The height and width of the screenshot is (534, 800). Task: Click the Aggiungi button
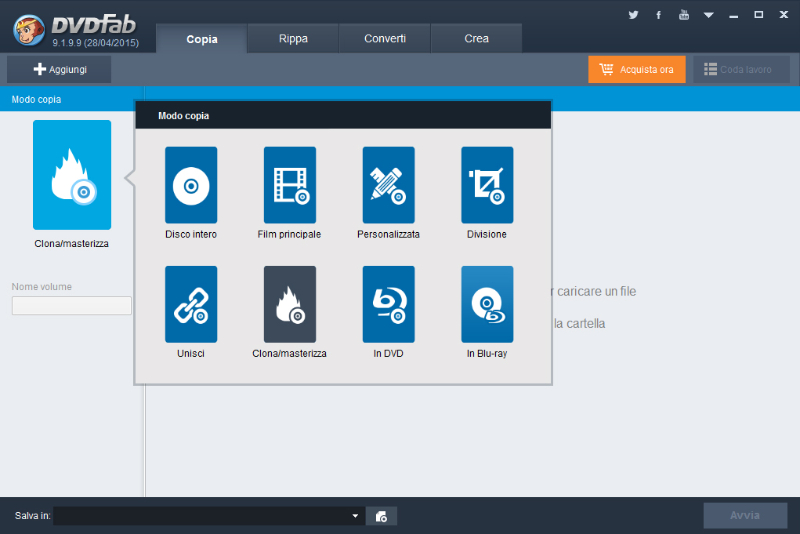pos(60,69)
